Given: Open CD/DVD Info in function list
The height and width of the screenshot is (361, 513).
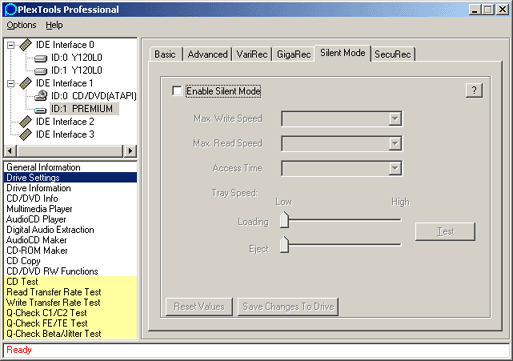Looking at the screenshot, I should click(x=70, y=198).
